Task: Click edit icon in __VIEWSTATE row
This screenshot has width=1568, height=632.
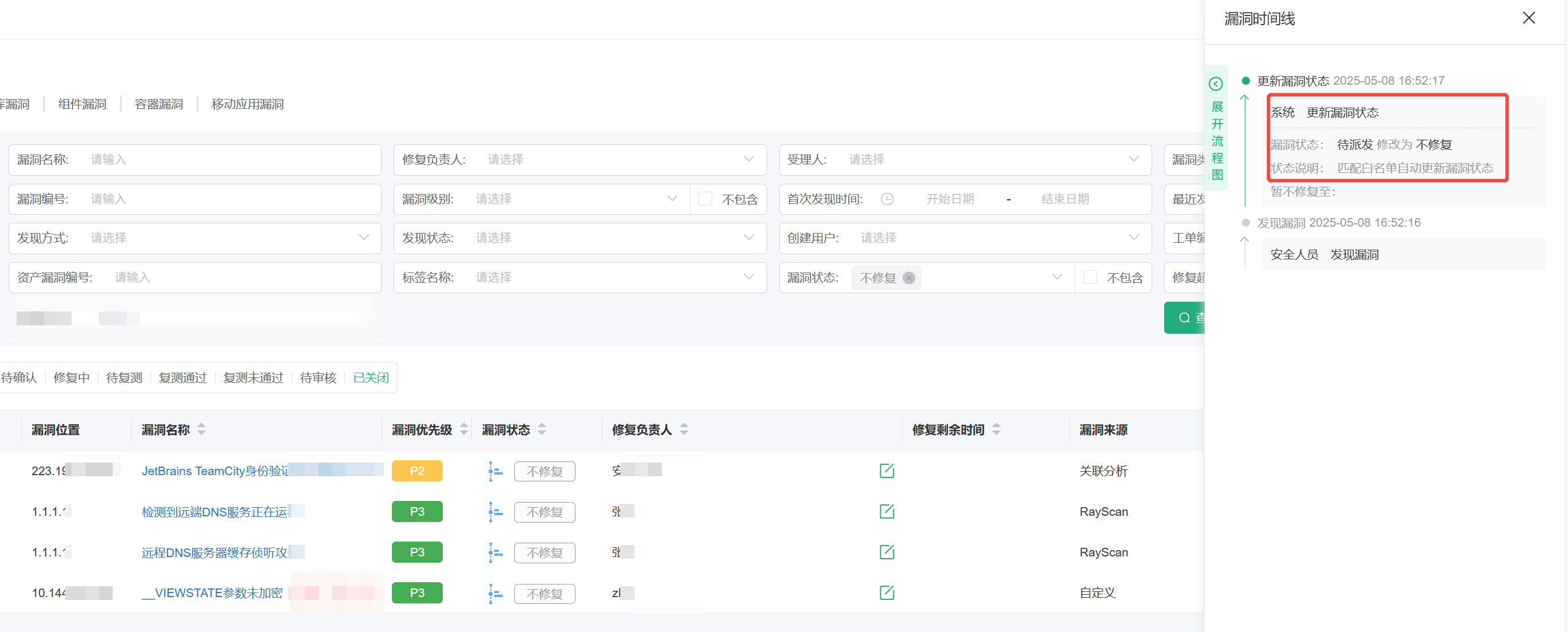Action: [886, 592]
